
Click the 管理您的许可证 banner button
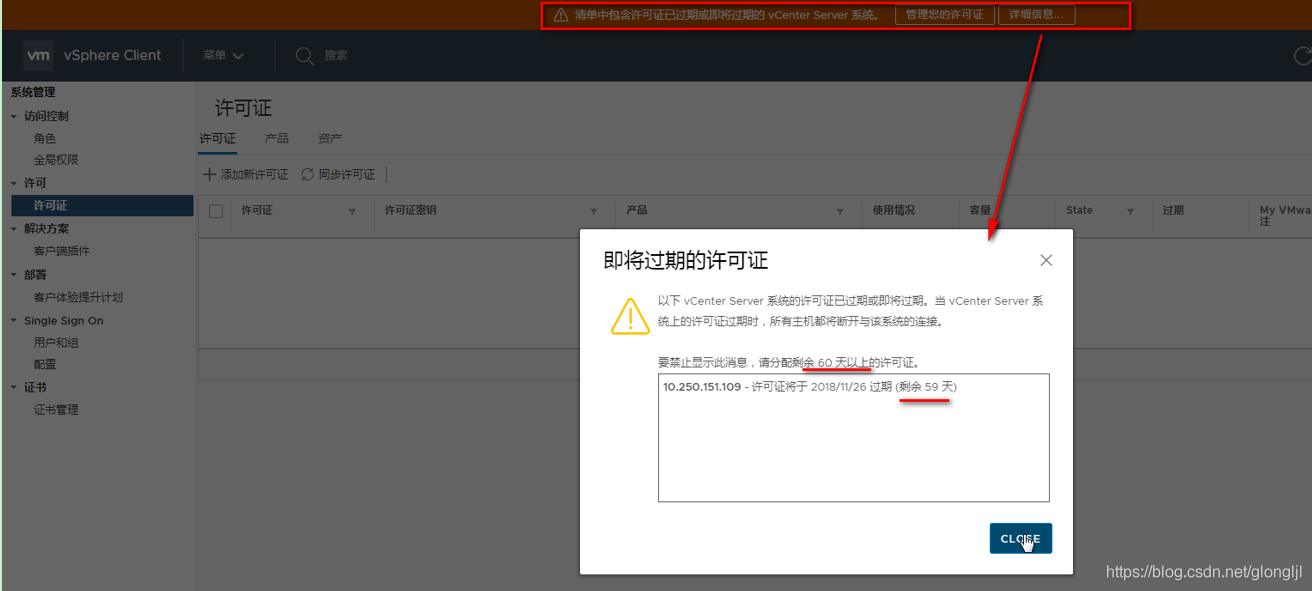944,15
